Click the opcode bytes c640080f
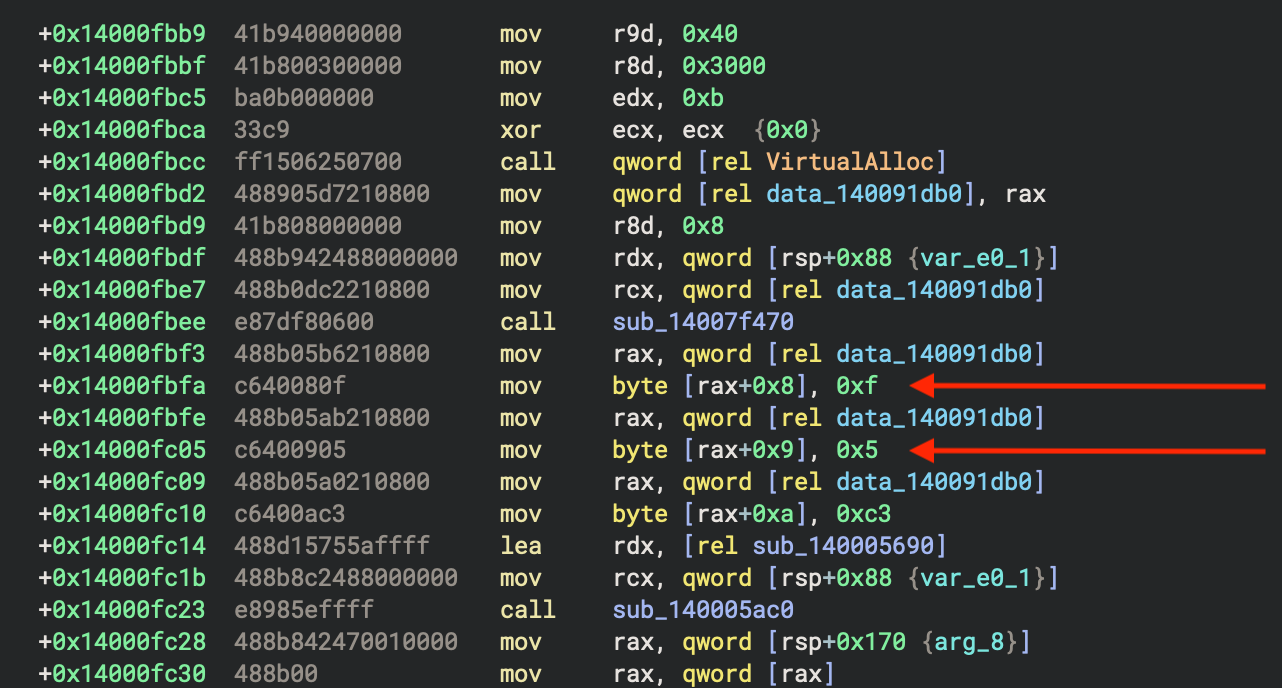The height and width of the screenshot is (688, 1282). pos(290,386)
